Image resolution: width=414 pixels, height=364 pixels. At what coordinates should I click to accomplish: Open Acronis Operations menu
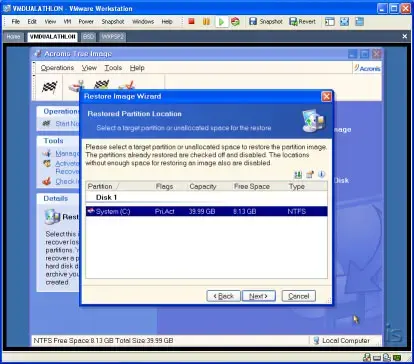(x=57, y=68)
